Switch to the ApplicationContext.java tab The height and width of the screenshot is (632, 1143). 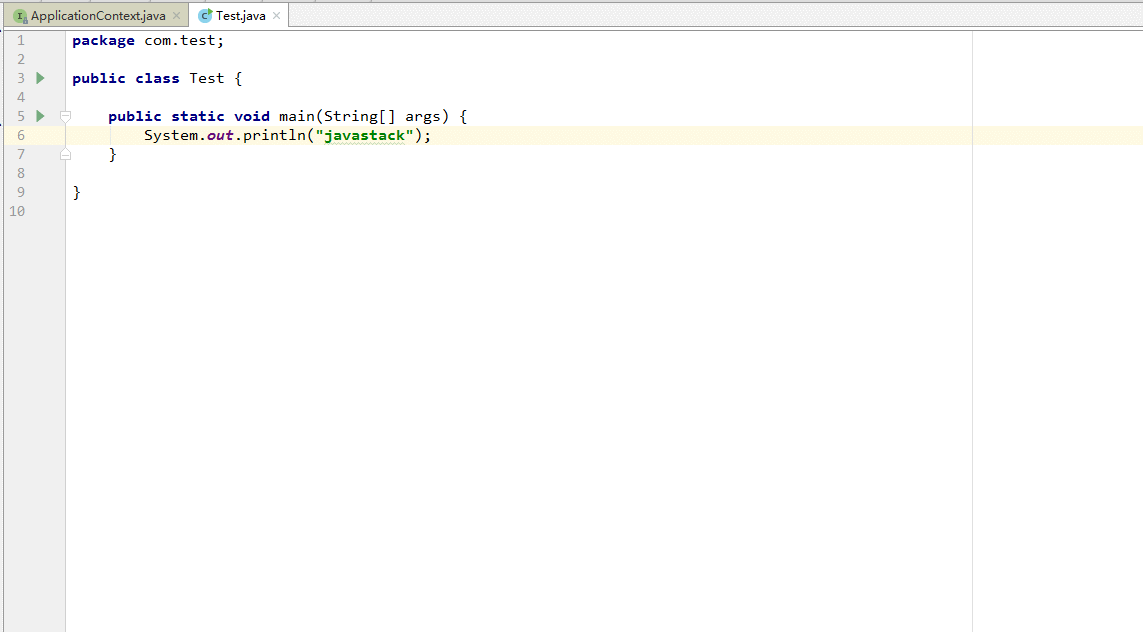(98, 15)
